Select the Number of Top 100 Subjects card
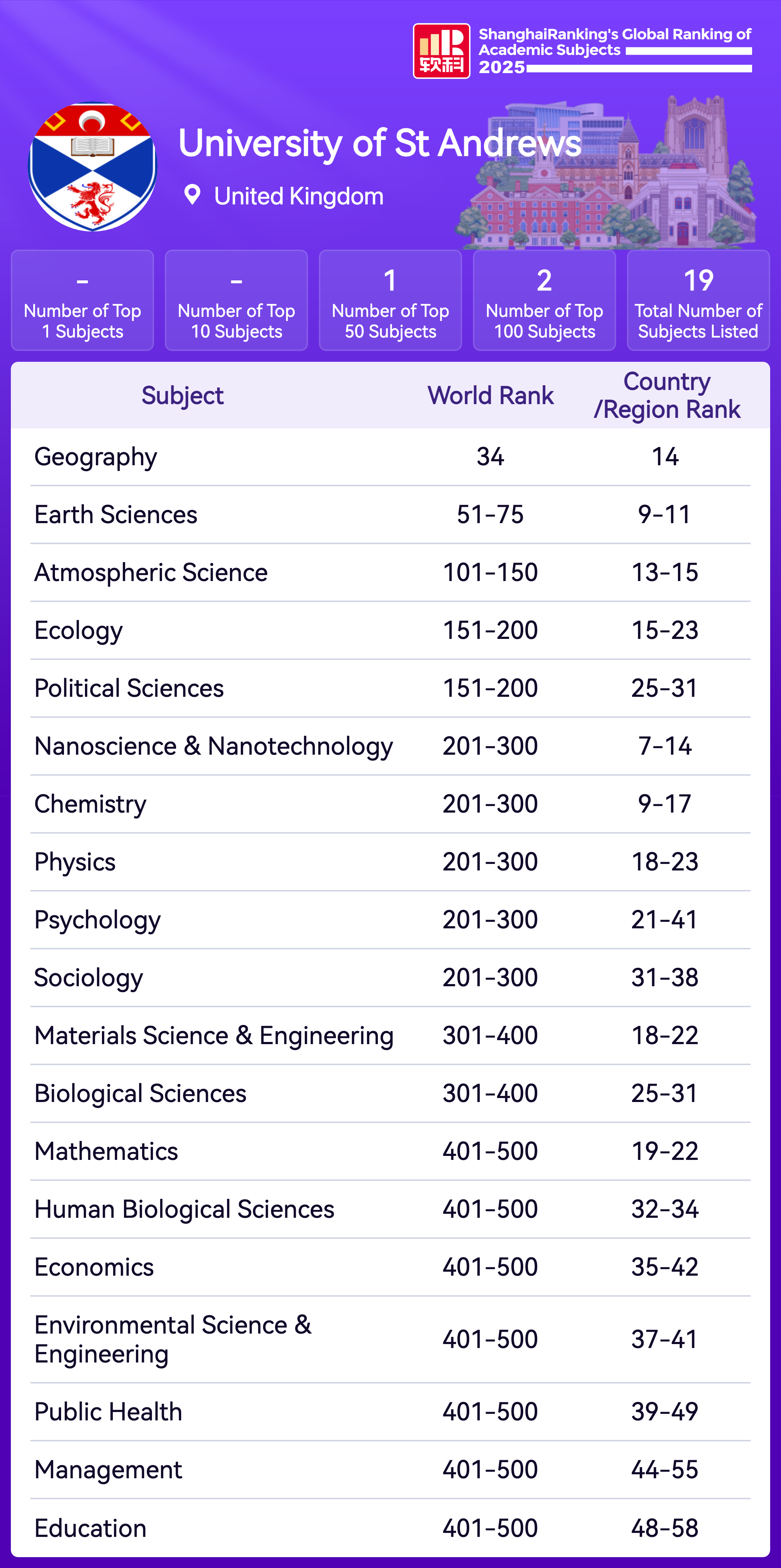781x1568 pixels. [545, 301]
